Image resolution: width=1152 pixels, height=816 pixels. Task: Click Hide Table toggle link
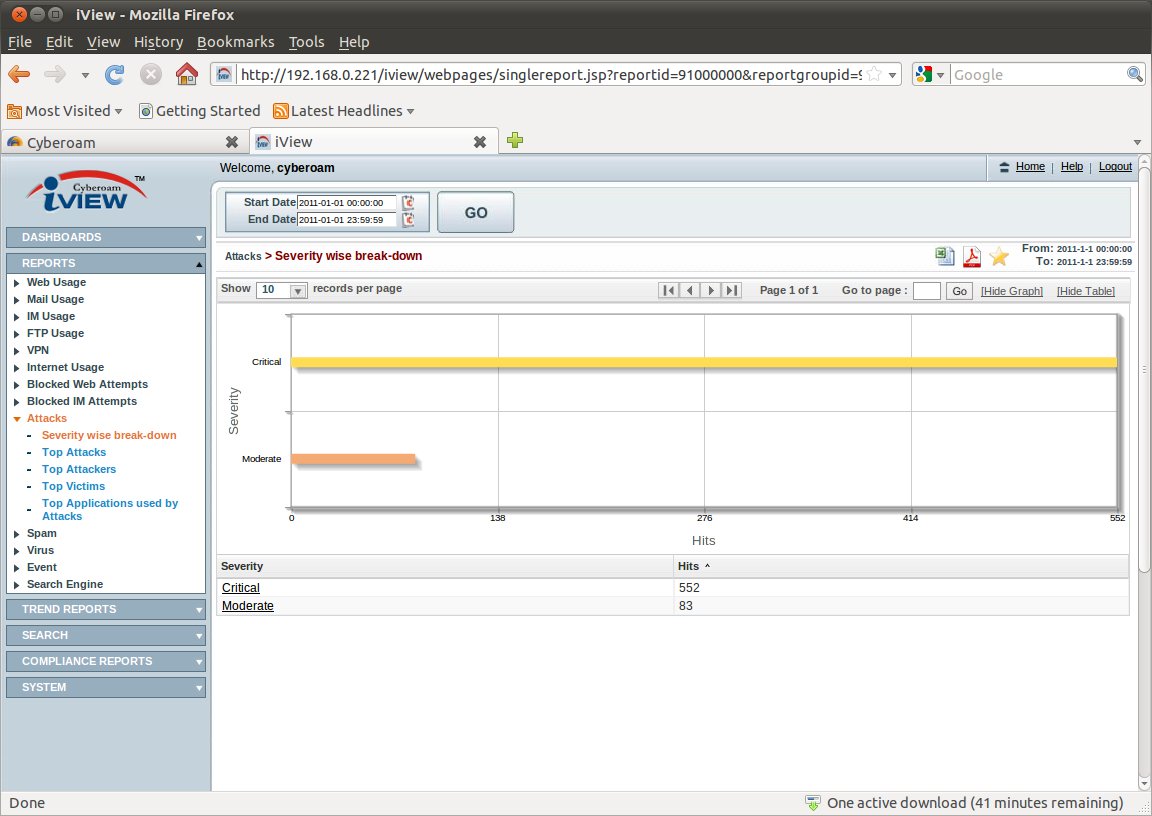(1085, 291)
